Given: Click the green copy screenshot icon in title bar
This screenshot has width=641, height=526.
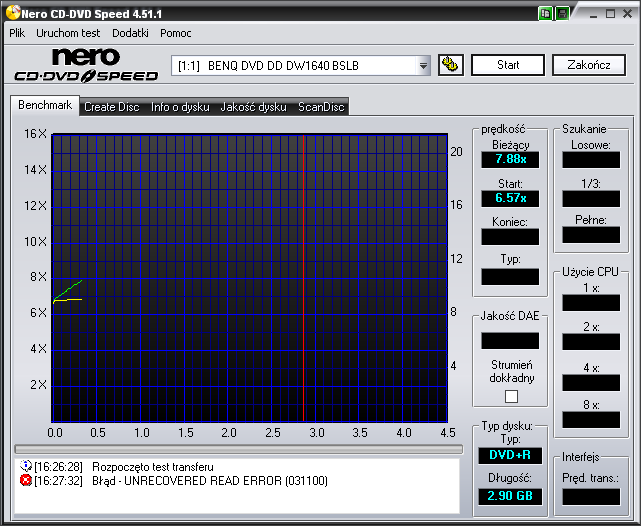Looking at the screenshot, I should coord(545,13).
